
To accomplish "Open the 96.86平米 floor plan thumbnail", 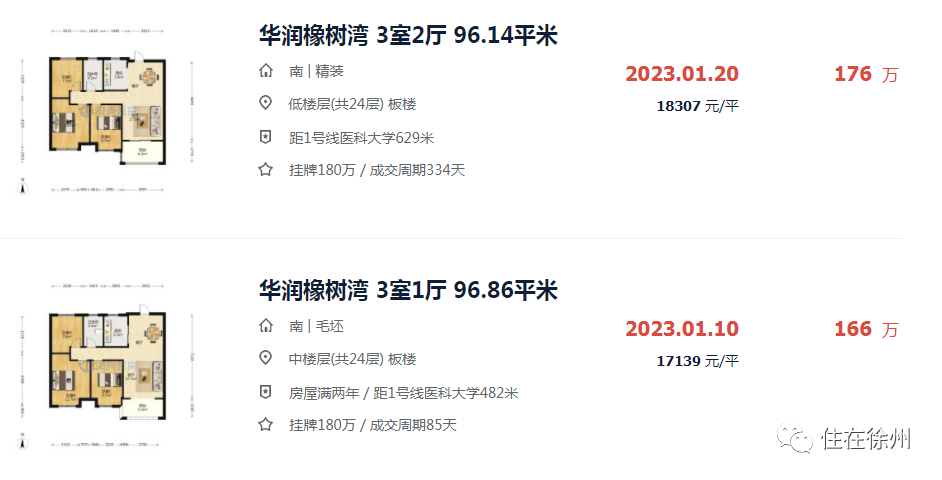I will [107, 366].
